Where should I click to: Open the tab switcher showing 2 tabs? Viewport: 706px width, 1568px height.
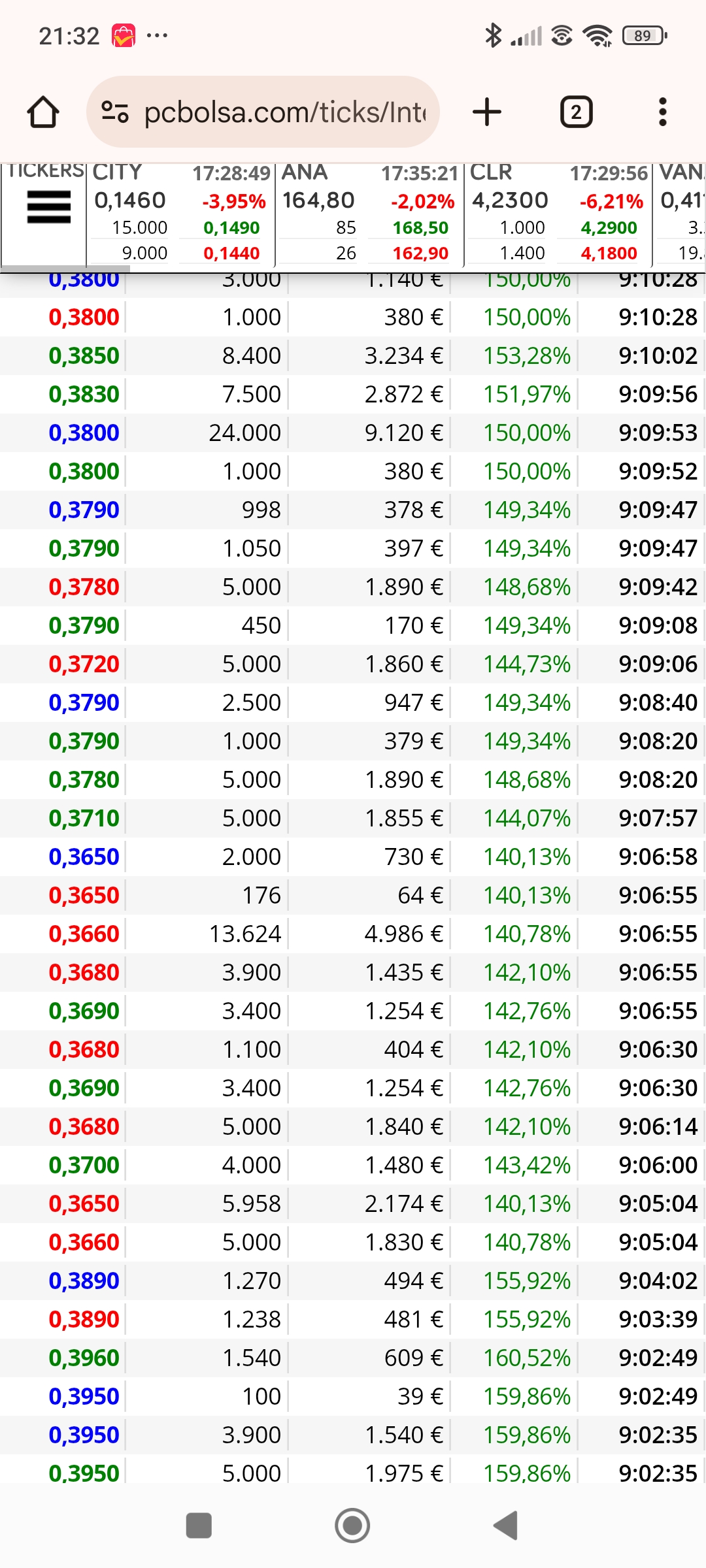(x=576, y=112)
